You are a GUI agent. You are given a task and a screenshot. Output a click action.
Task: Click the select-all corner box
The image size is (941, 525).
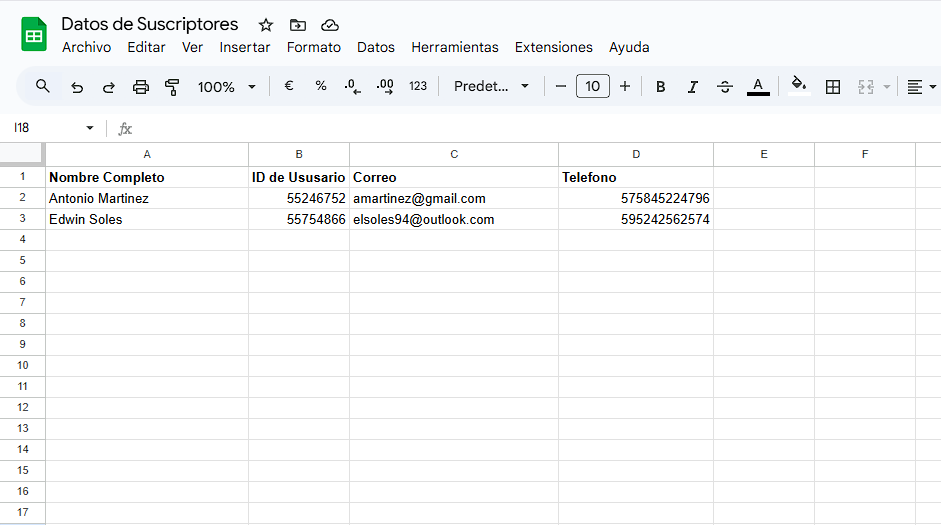pos(22,154)
